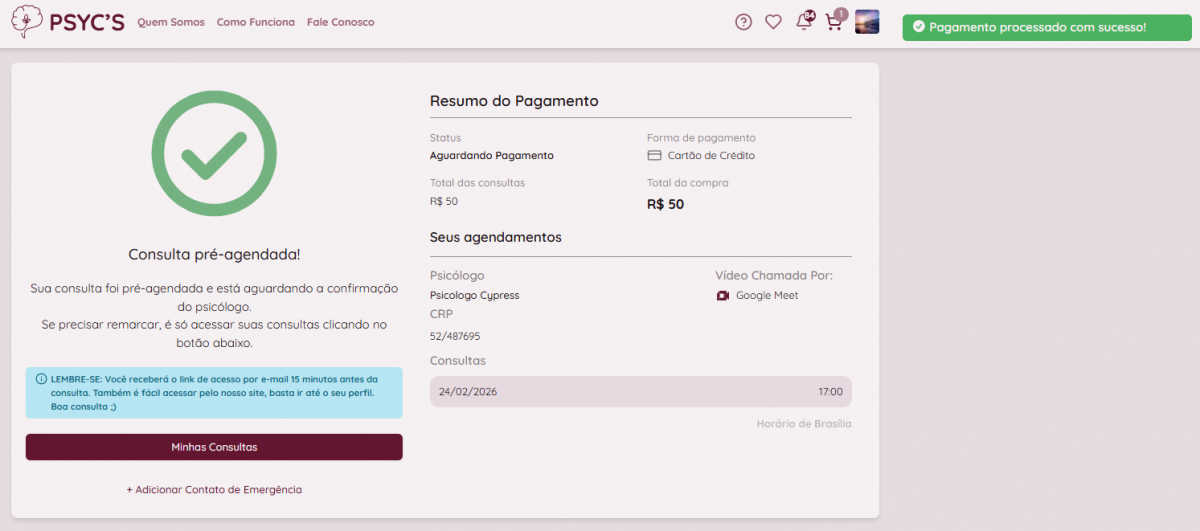The height and width of the screenshot is (531, 1200).
Task: Dismiss the 'Pagamento processado com sucesso!' toast
Action: click(x=1047, y=27)
